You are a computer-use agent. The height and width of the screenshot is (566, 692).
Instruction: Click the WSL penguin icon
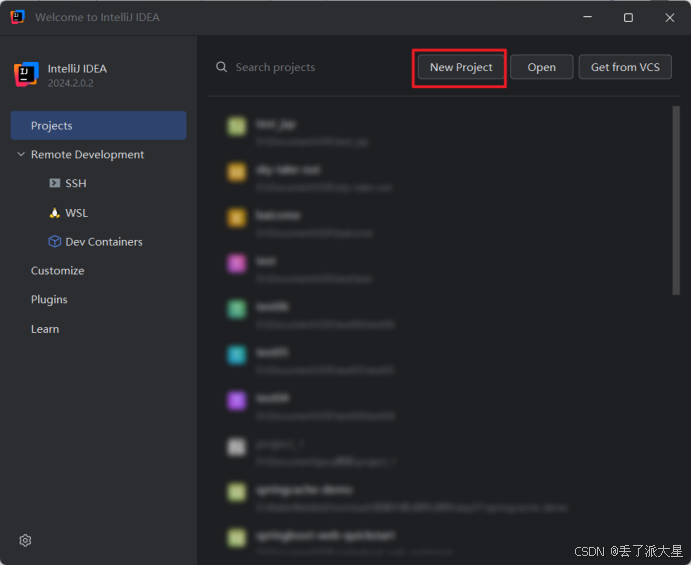pos(54,213)
